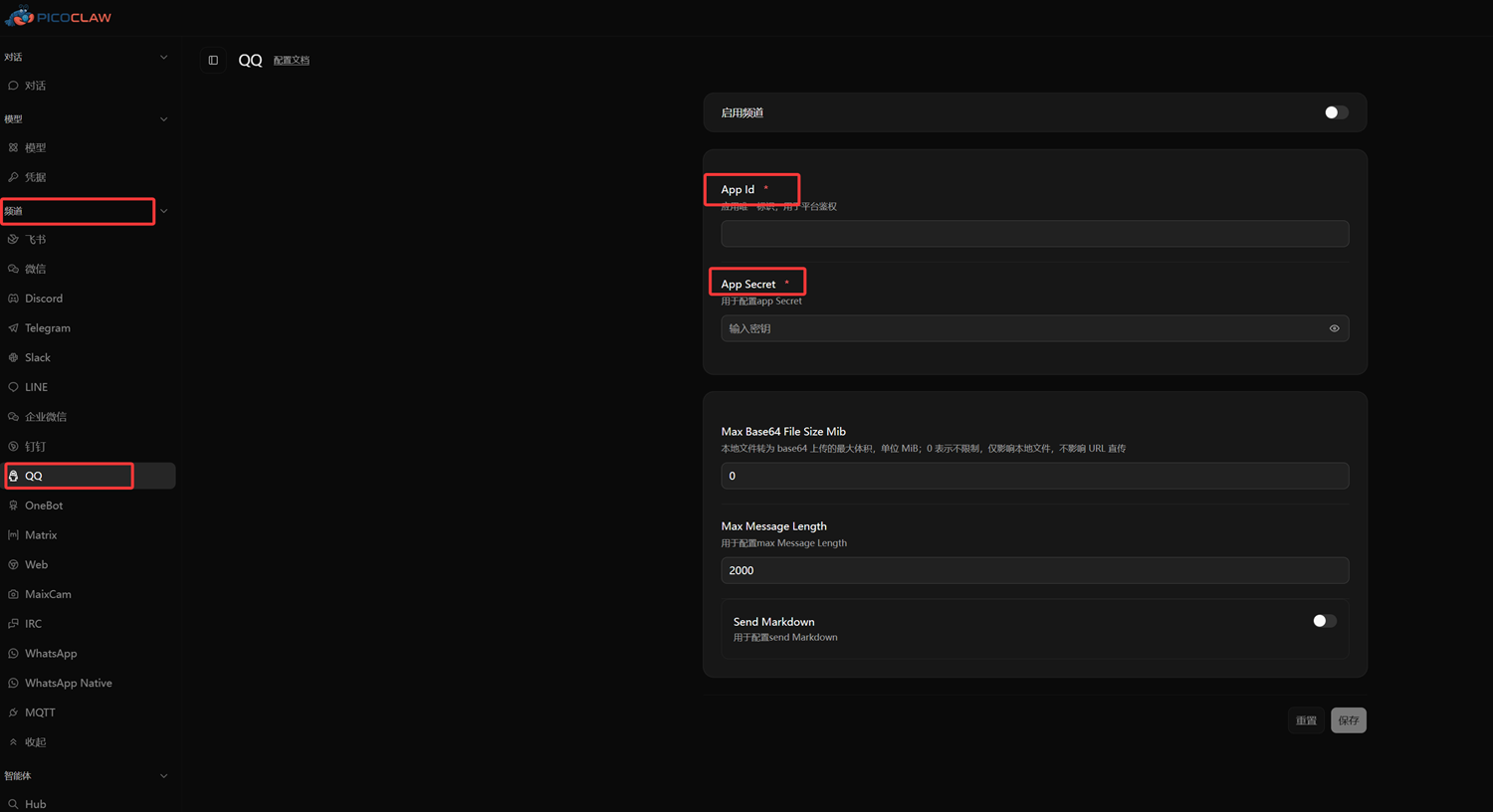The width and height of the screenshot is (1493, 812).
Task: Select the OneBot menu entry
Action: pos(90,506)
